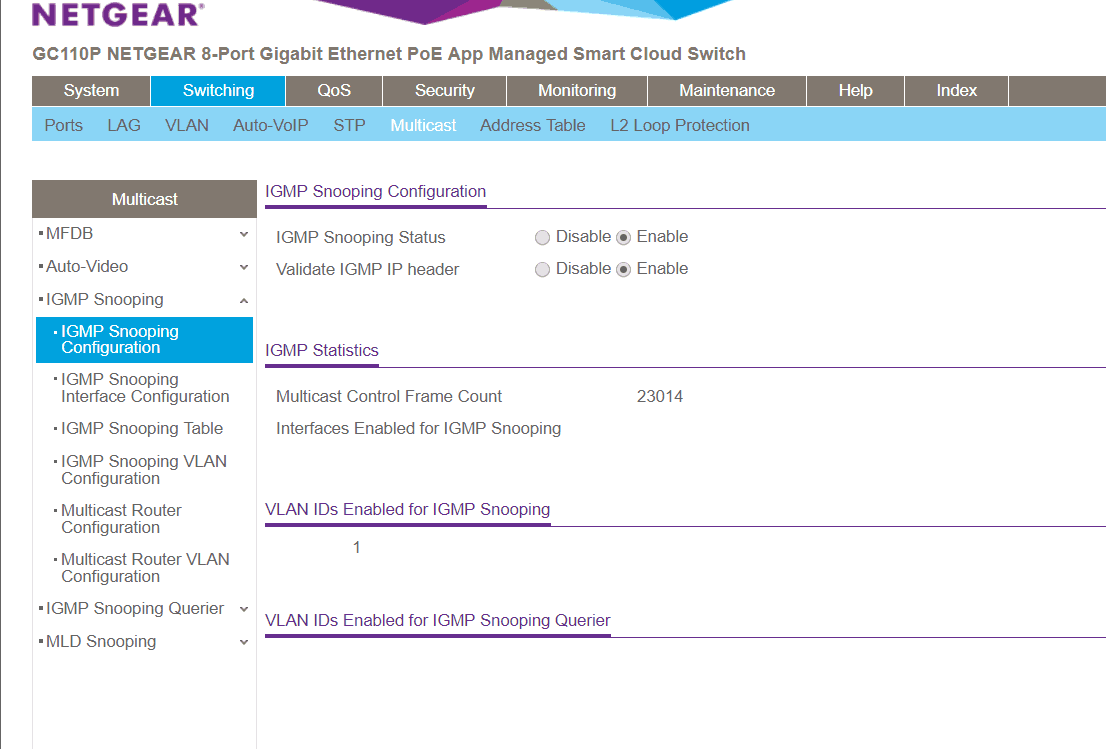Viewport: 1106px width, 749px height.
Task: Open L2 Loop Protection submenu
Action: pyautogui.click(x=679, y=126)
